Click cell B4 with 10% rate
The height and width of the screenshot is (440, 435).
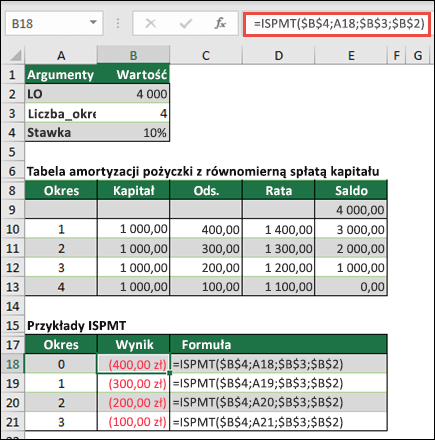pyautogui.click(x=133, y=133)
